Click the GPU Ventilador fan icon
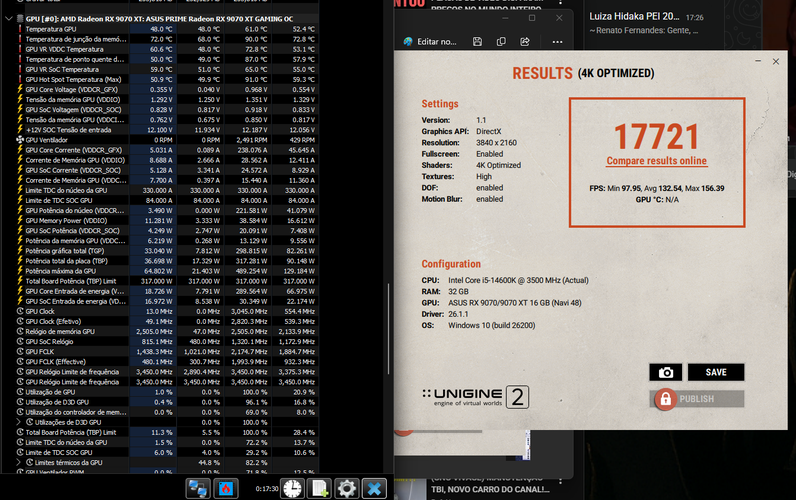796x500 pixels. [20, 140]
